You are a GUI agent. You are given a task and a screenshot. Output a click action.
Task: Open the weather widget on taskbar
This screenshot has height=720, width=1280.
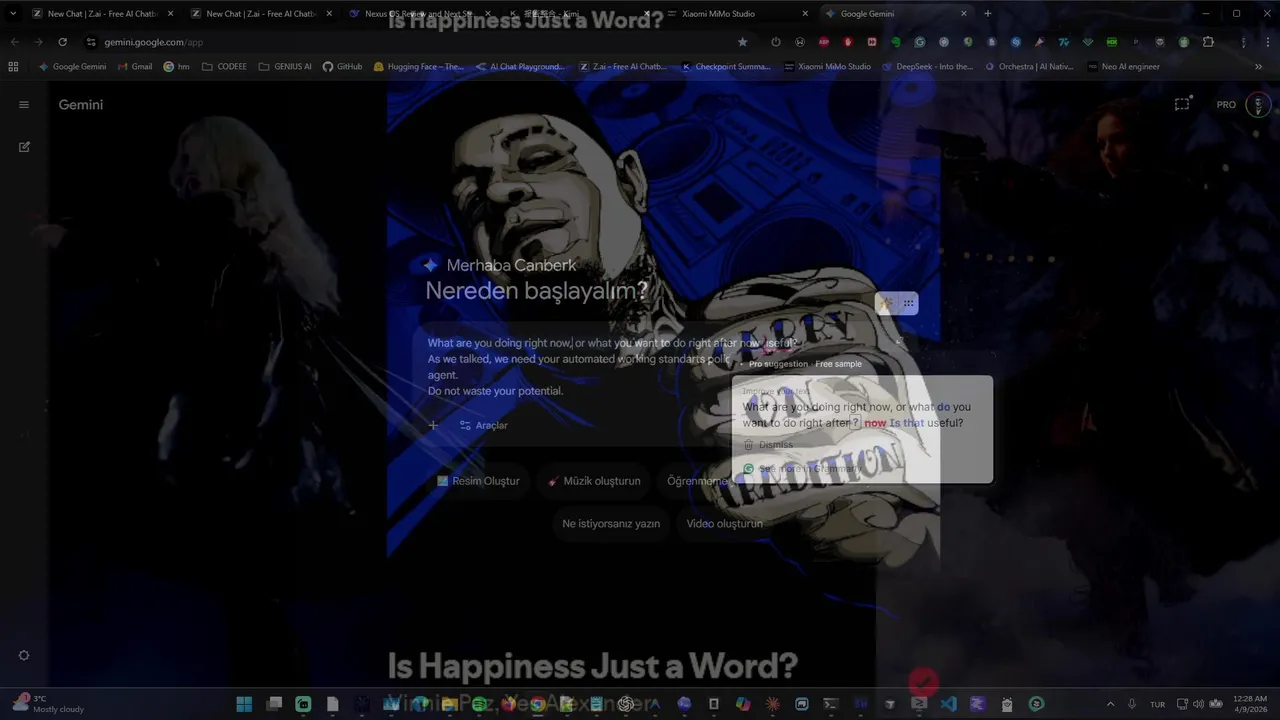coord(48,704)
